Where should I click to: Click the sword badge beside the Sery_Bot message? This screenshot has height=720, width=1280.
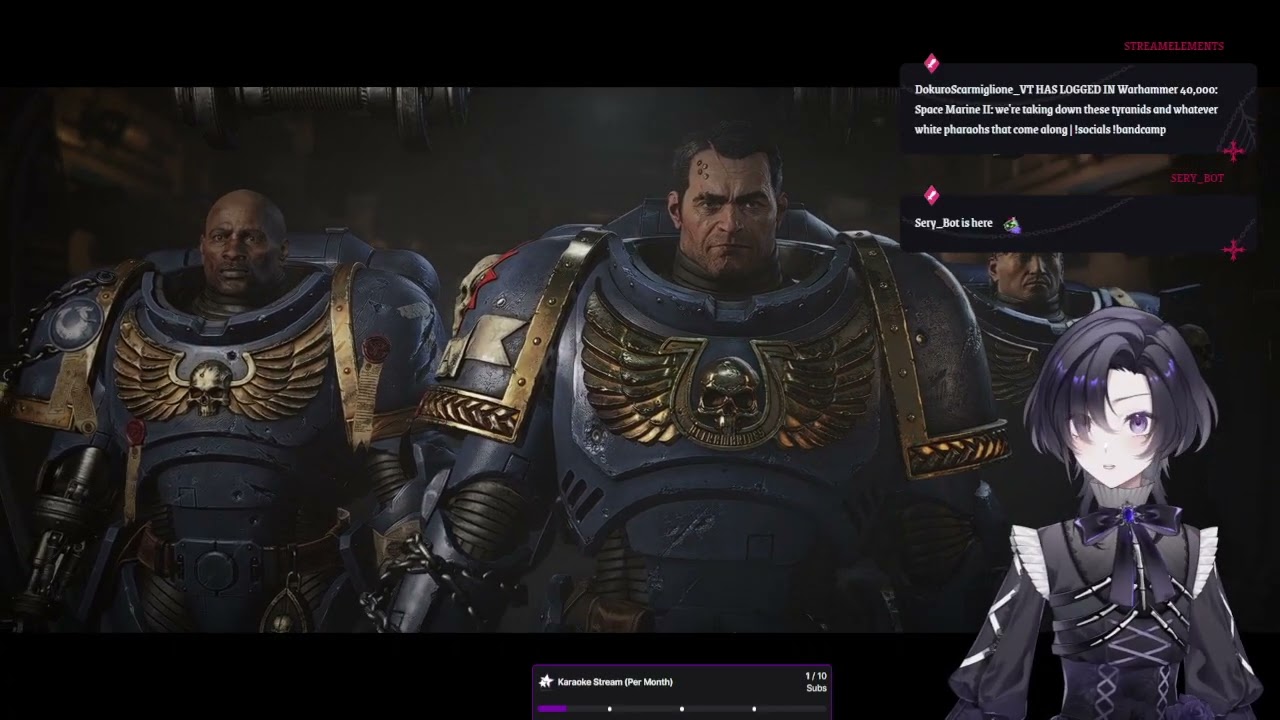(931, 195)
